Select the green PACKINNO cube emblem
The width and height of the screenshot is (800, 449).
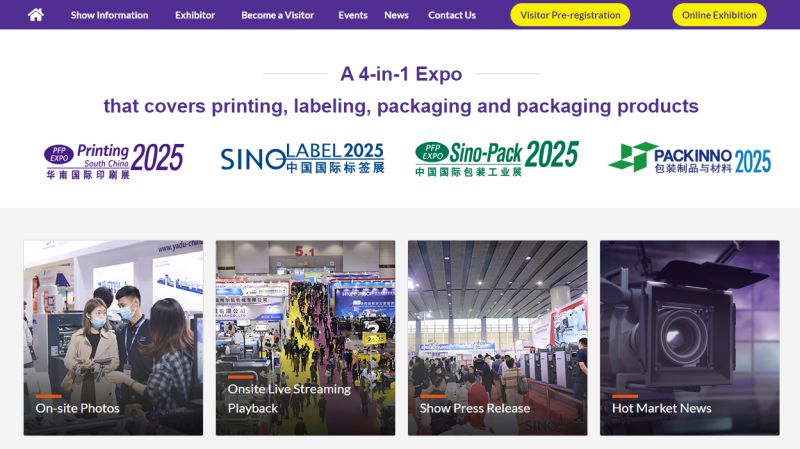click(632, 157)
